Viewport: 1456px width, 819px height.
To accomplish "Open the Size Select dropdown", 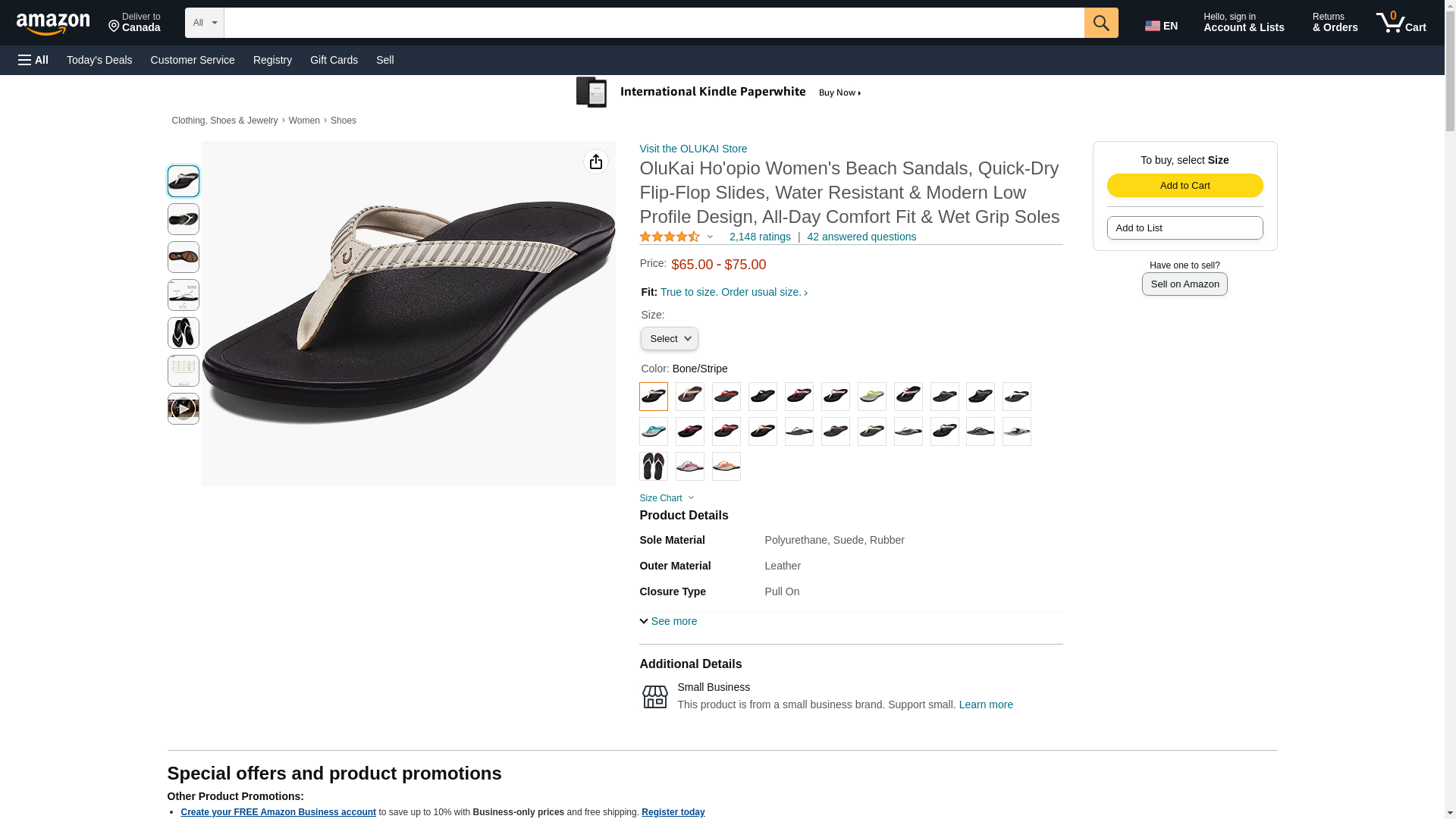I will [x=669, y=339].
